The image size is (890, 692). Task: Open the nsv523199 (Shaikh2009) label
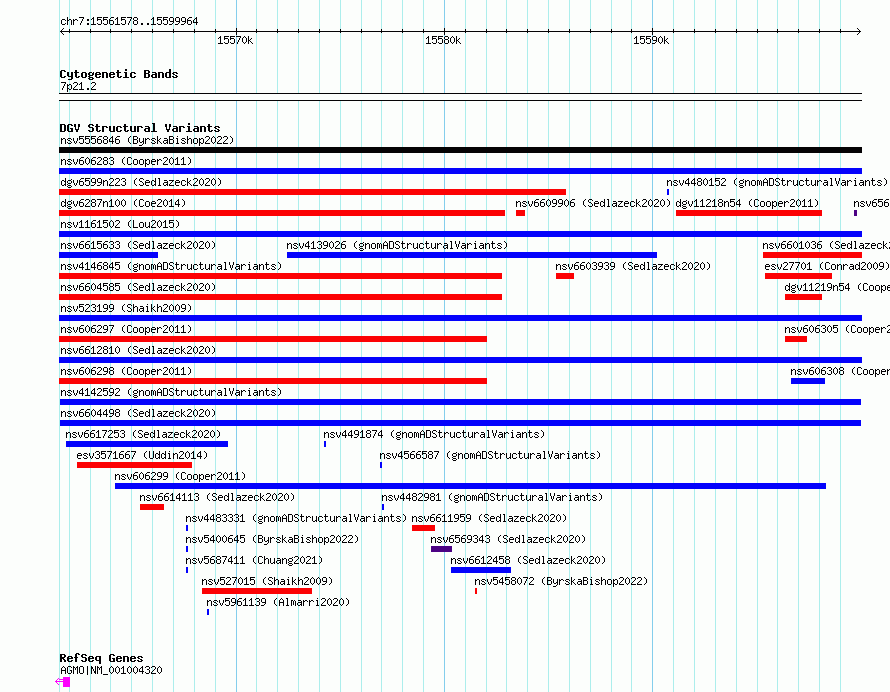pyautogui.click(x=126, y=308)
